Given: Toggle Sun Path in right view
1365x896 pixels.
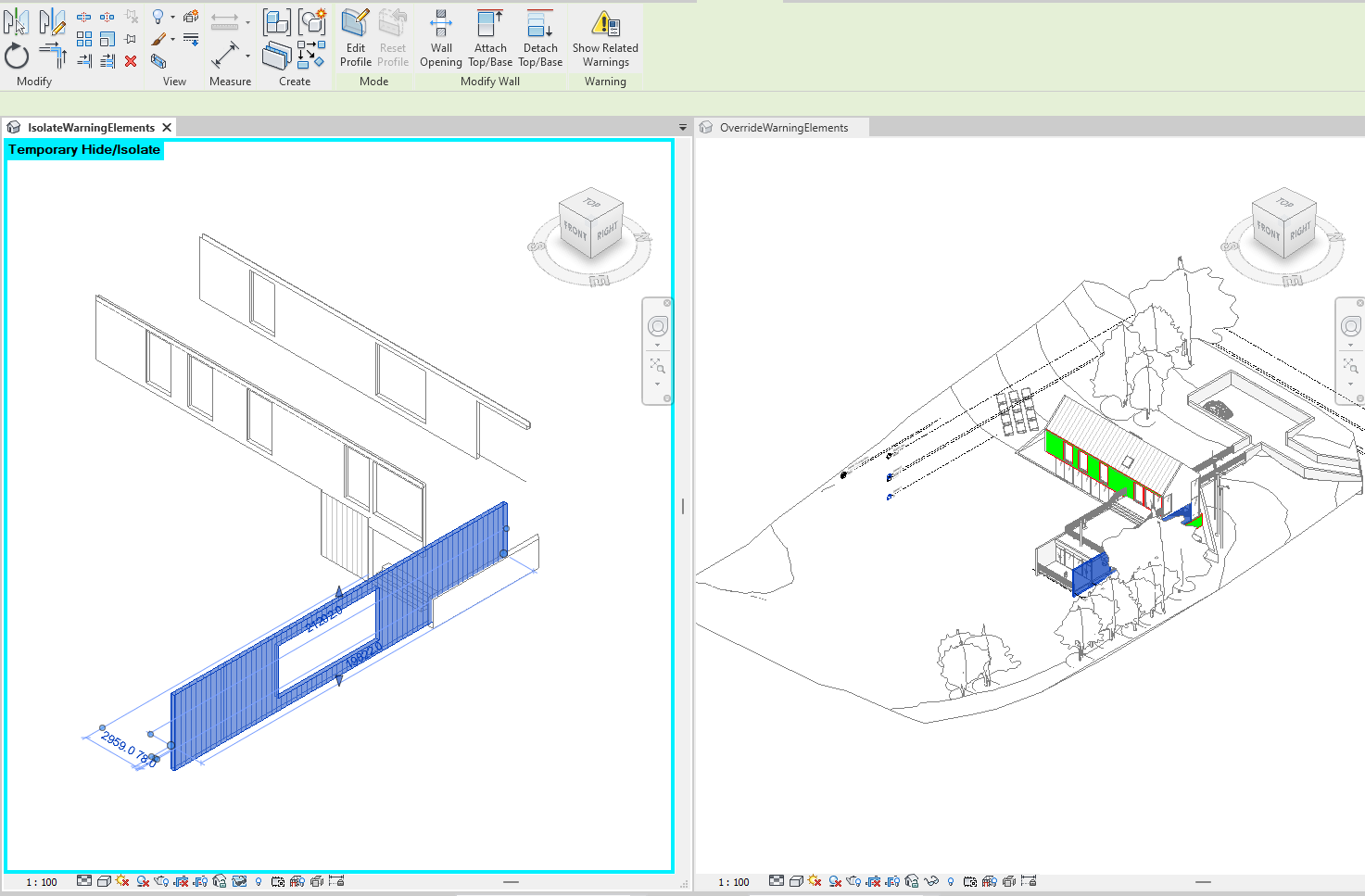Looking at the screenshot, I should pyautogui.click(x=815, y=881).
